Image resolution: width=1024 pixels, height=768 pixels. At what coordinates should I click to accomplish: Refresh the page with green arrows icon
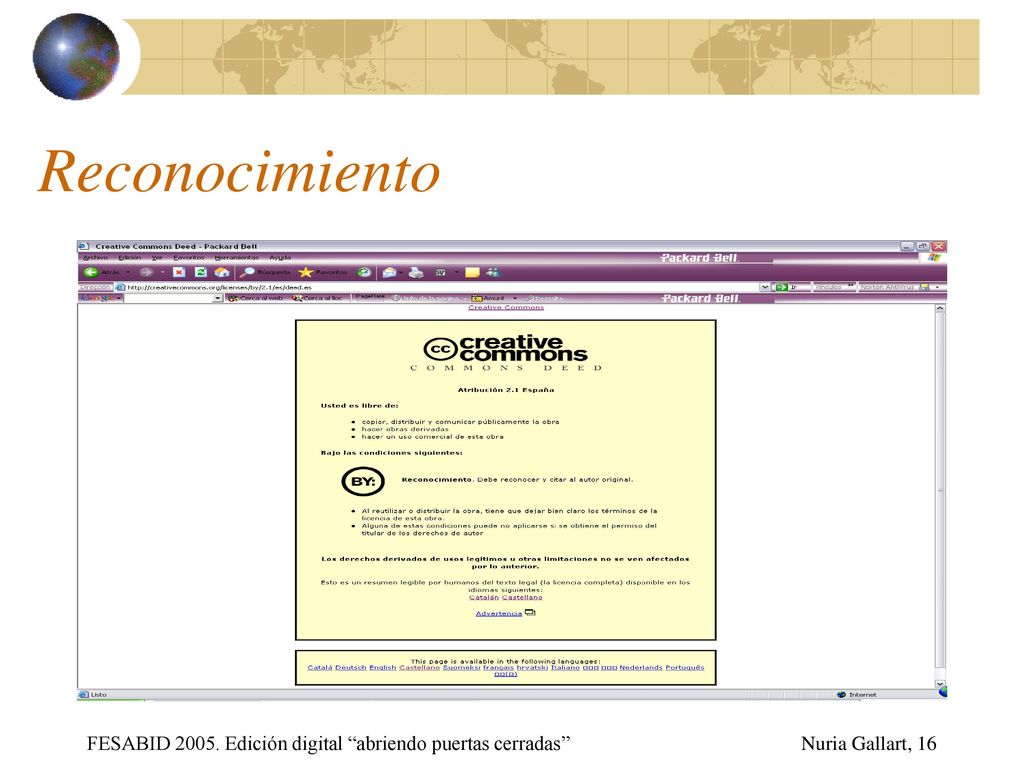click(x=200, y=272)
